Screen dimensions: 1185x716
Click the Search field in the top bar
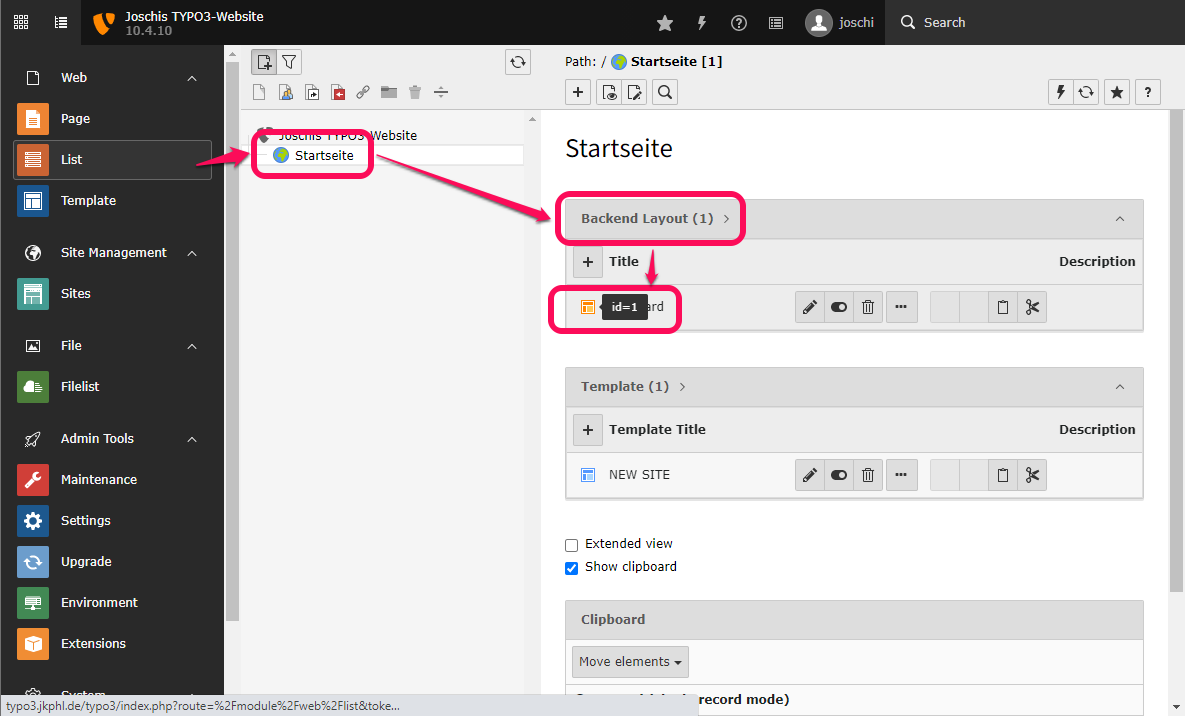point(944,22)
